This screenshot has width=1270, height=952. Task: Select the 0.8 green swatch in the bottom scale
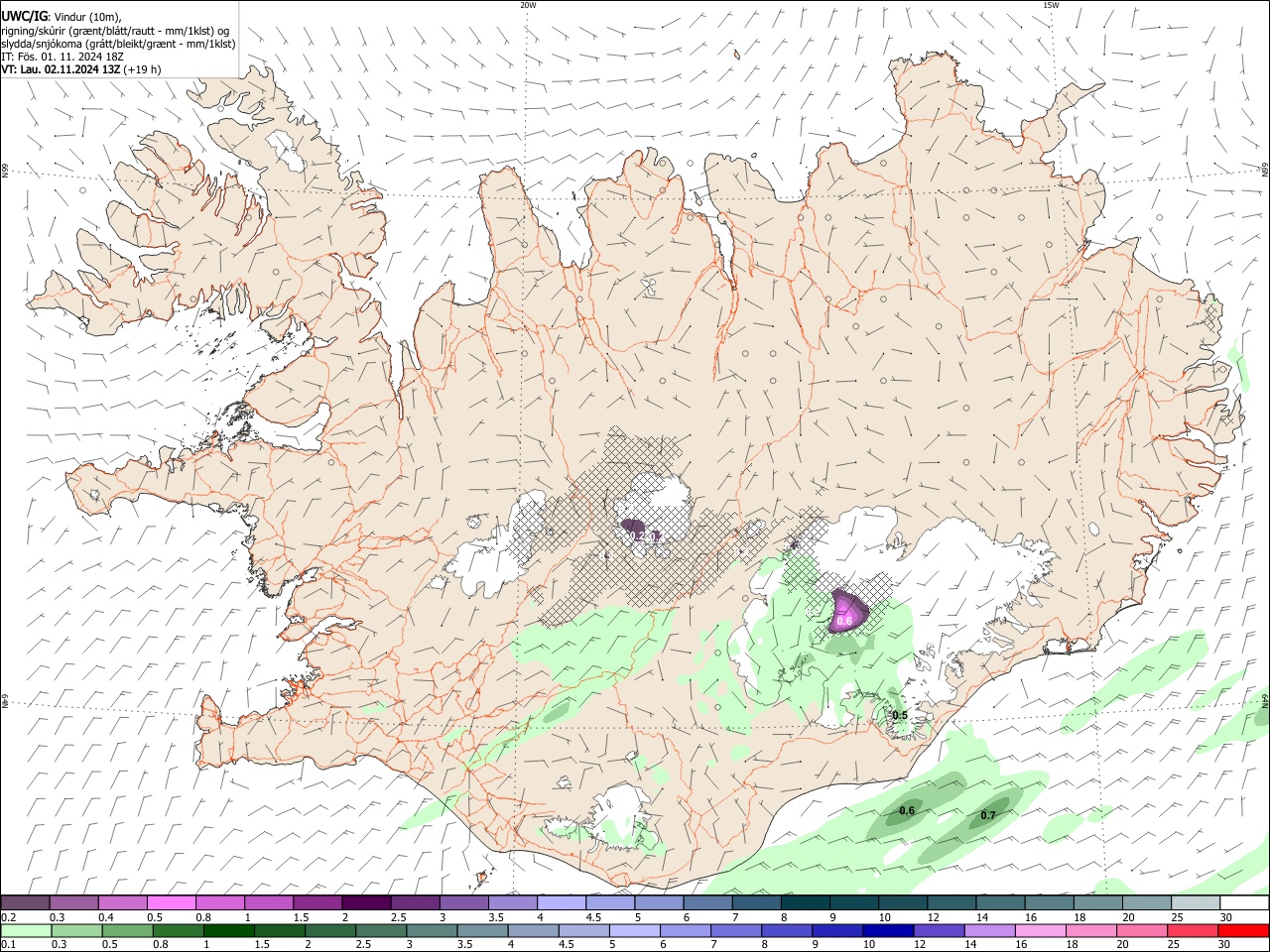click(x=179, y=931)
